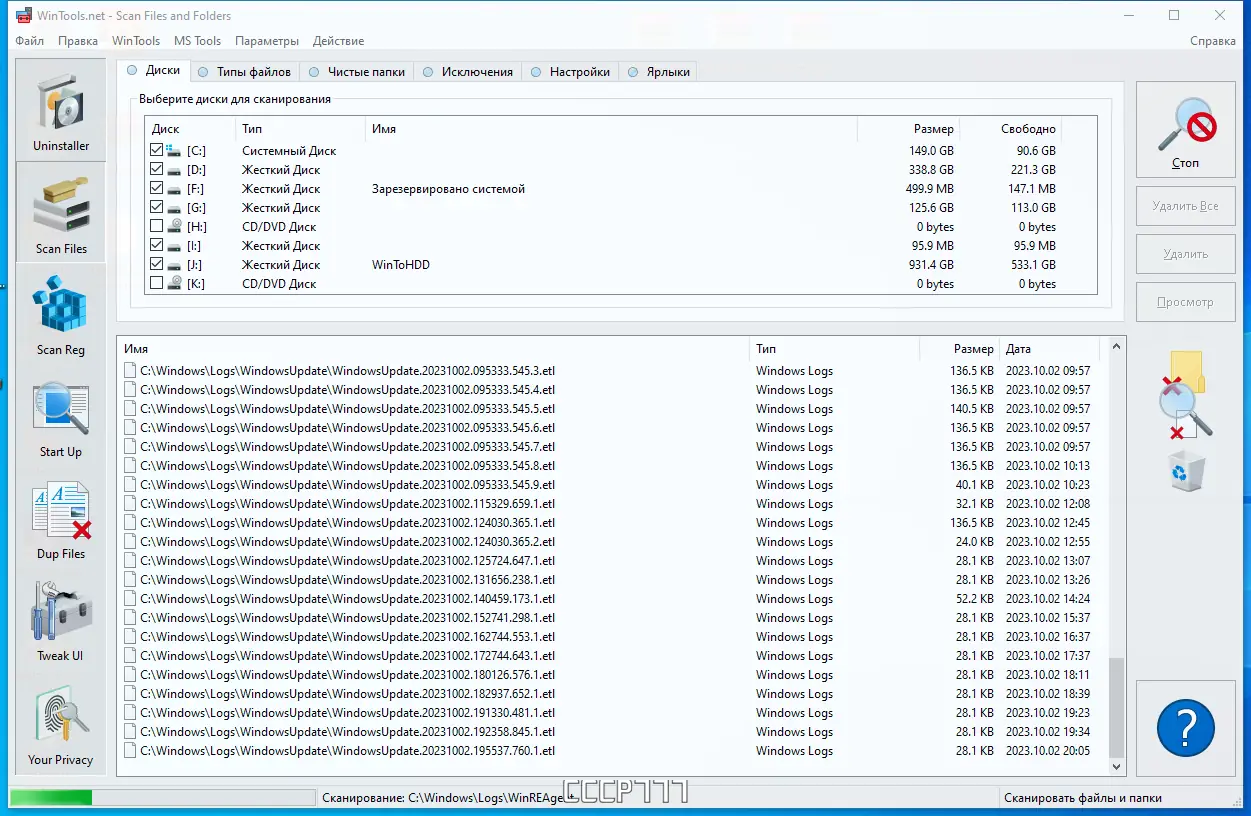Open the Dup Files tool
Image resolution: width=1251 pixels, height=816 pixels.
coord(61,518)
